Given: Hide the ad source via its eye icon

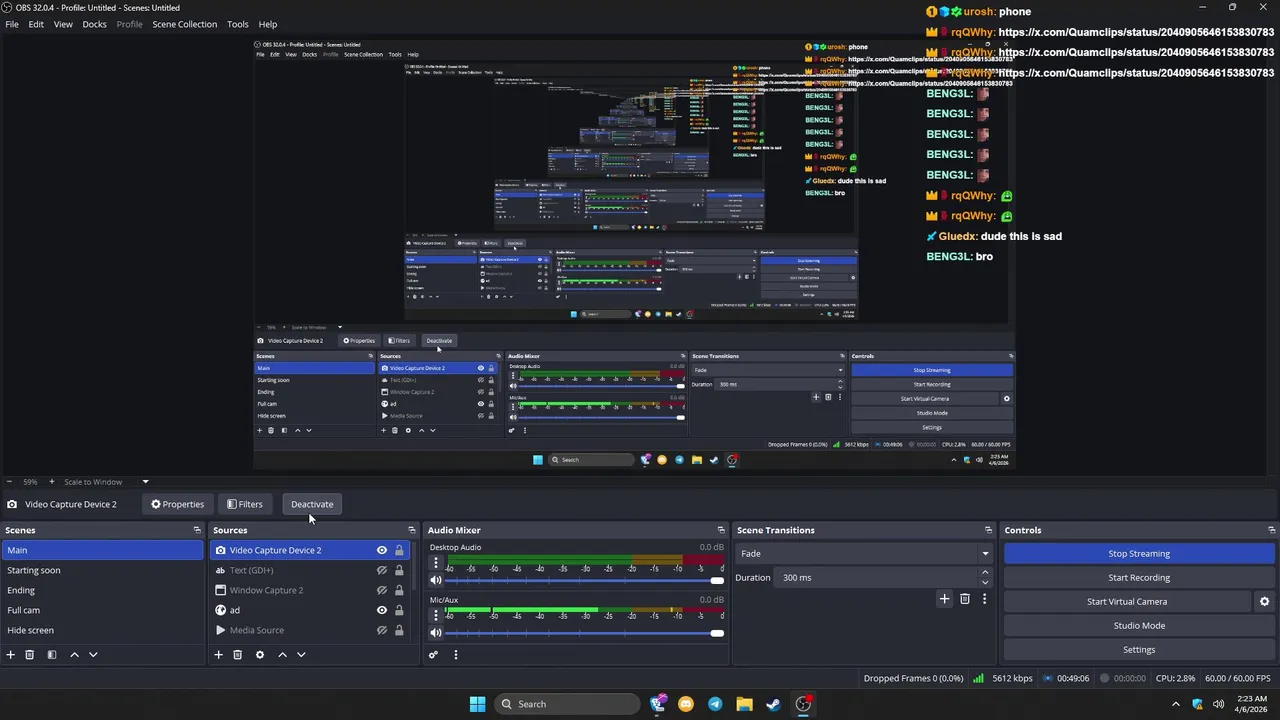Looking at the screenshot, I should pos(381,610).
